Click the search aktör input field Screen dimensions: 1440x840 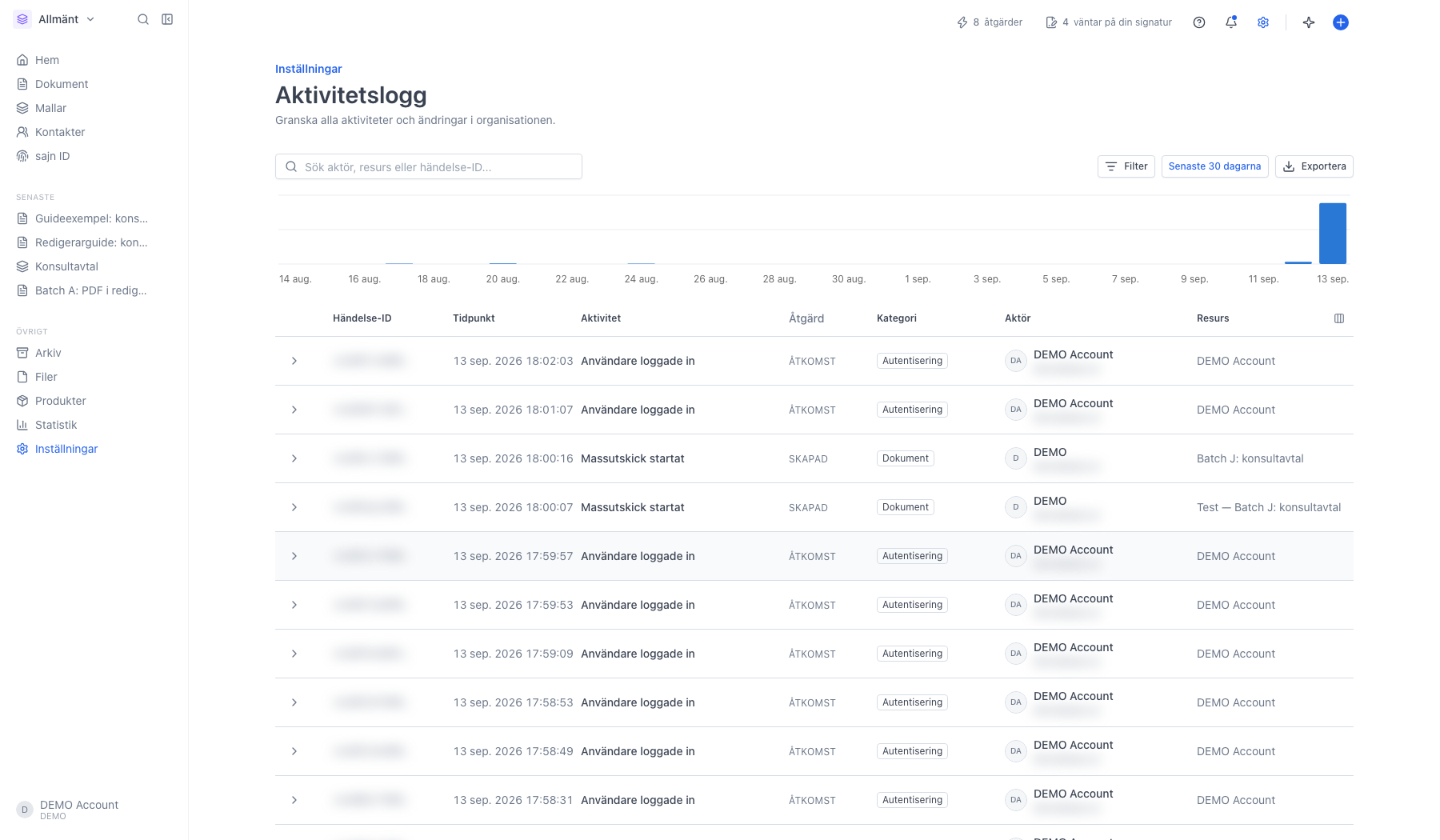point(429,166)
